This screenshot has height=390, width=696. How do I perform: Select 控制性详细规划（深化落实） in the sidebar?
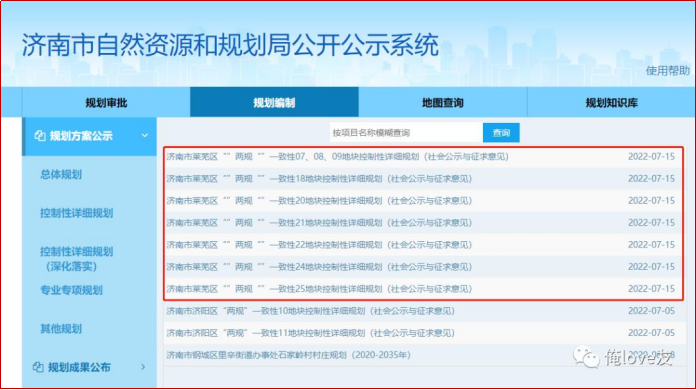click(x=76, y=259)
